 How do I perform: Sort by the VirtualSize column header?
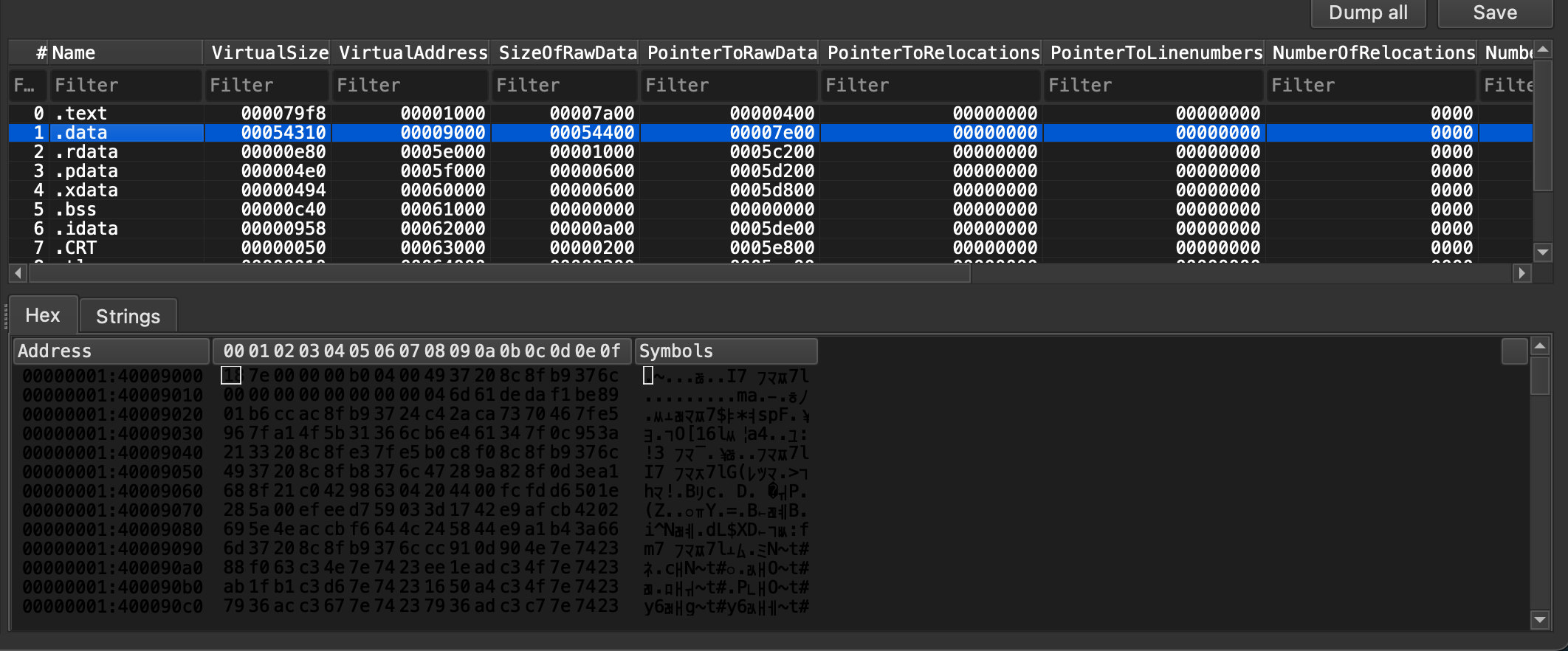(267, 52)
